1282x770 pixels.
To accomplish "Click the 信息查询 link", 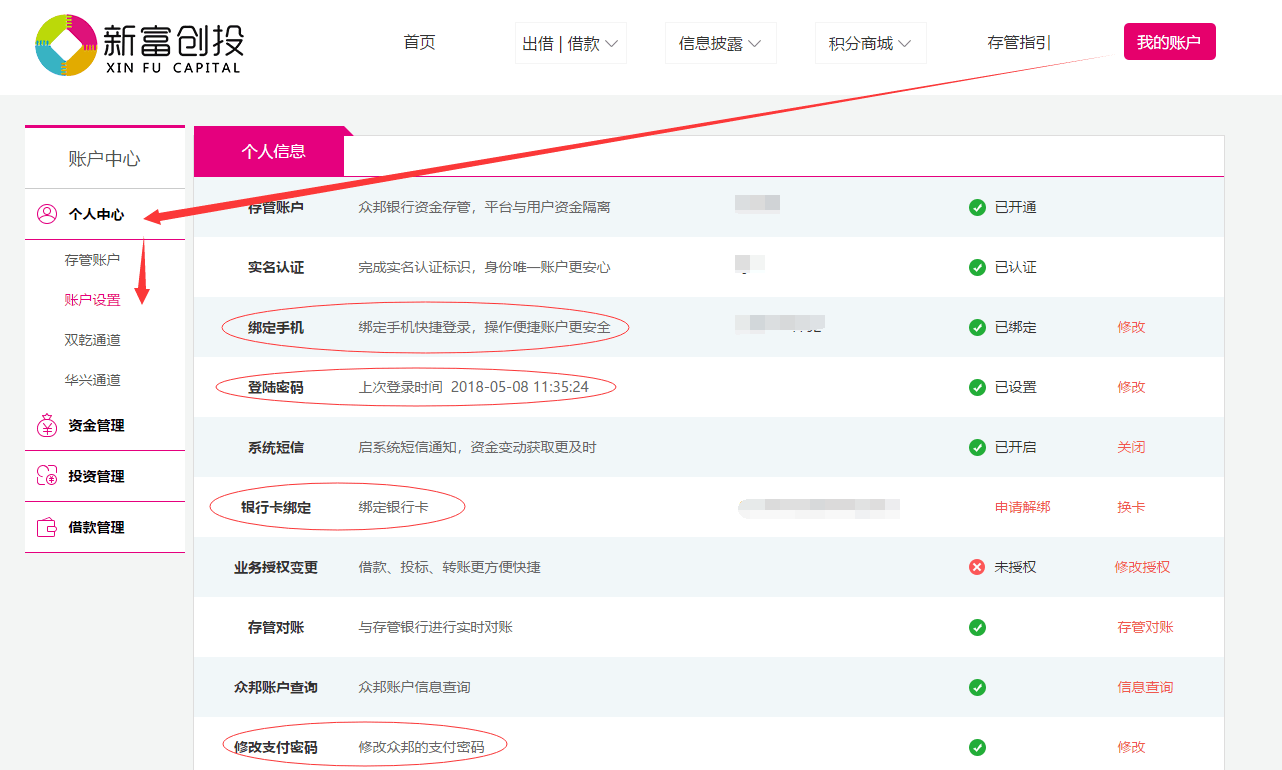I will coord(1145,687).
